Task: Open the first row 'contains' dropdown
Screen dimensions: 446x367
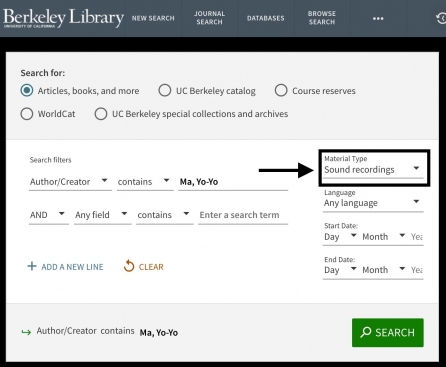Action: pos(145,182)
